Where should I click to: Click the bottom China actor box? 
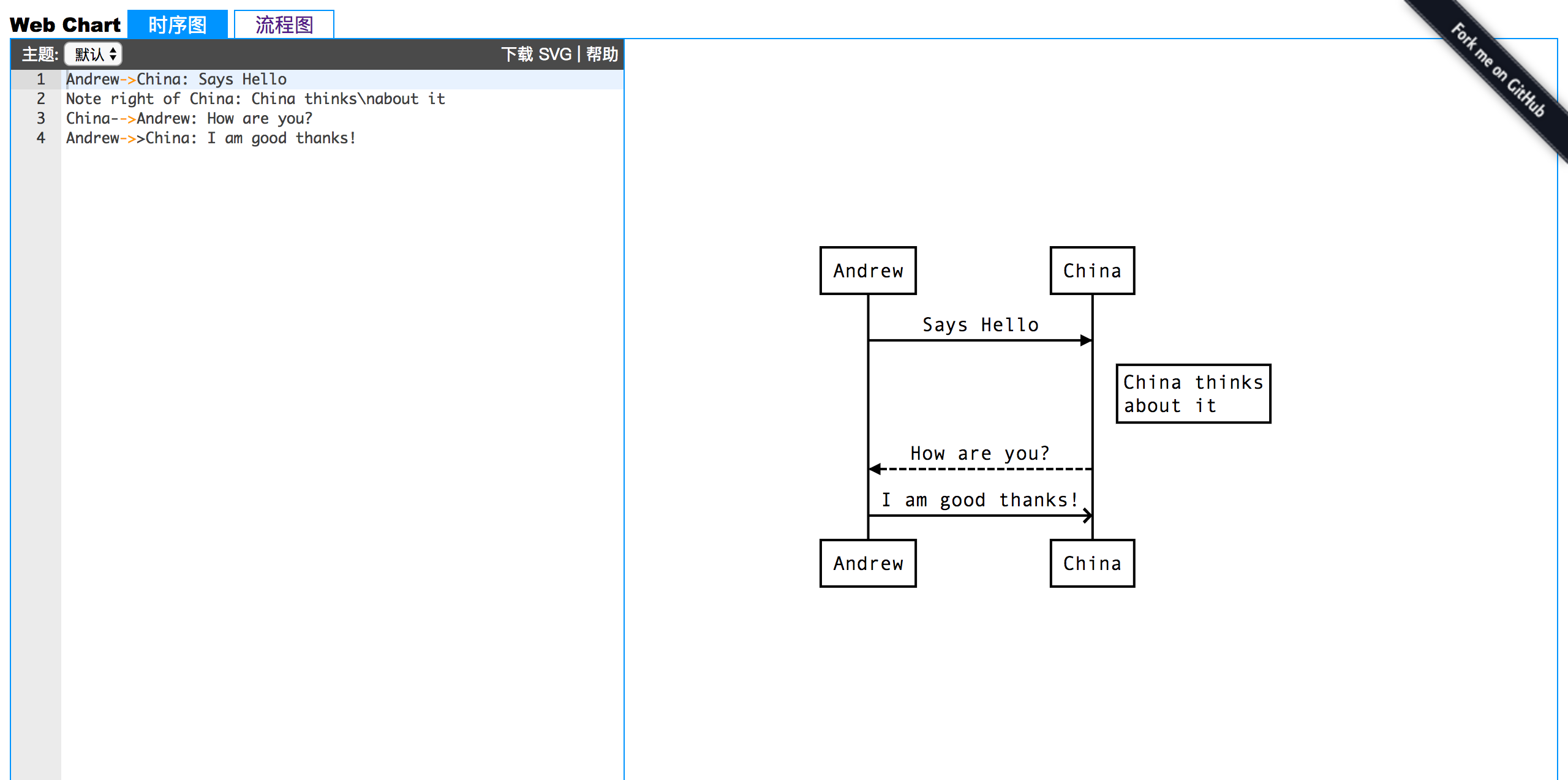click(x=1092, y=563)
